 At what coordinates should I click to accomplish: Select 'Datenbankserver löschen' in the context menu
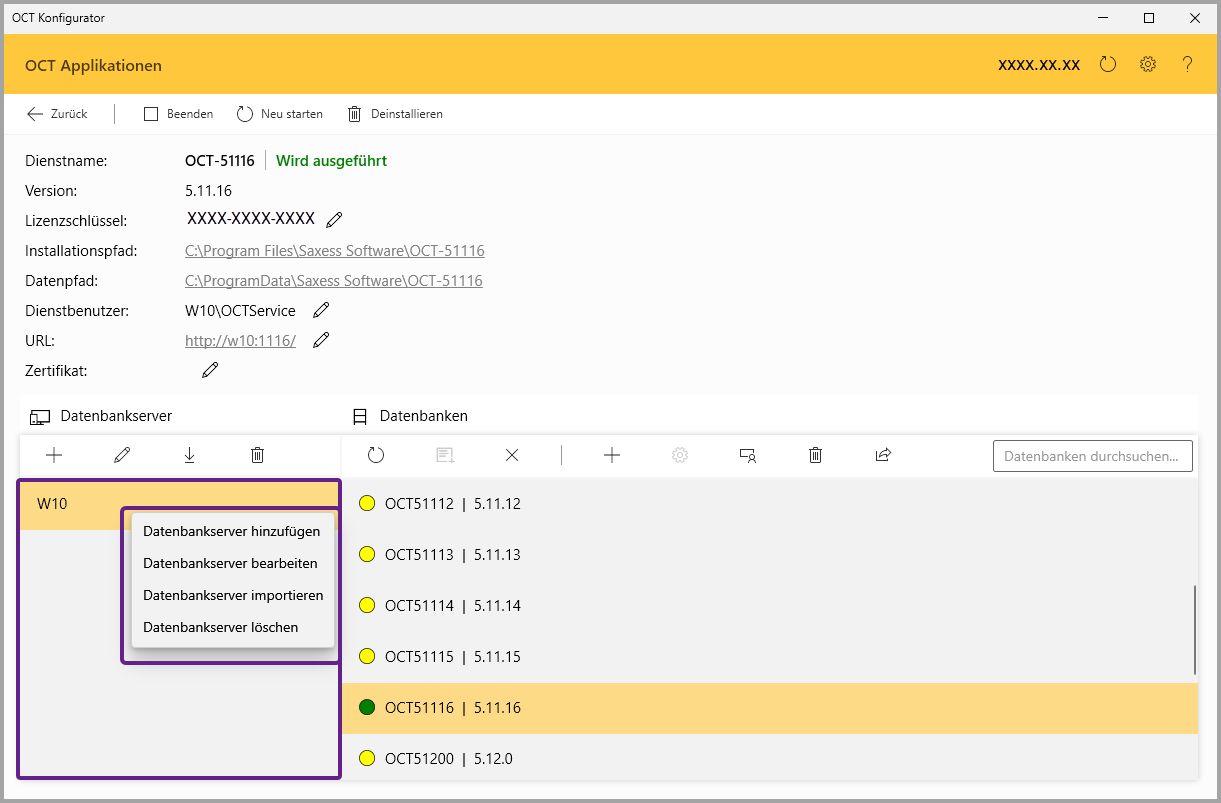click(x=220, y=628)
